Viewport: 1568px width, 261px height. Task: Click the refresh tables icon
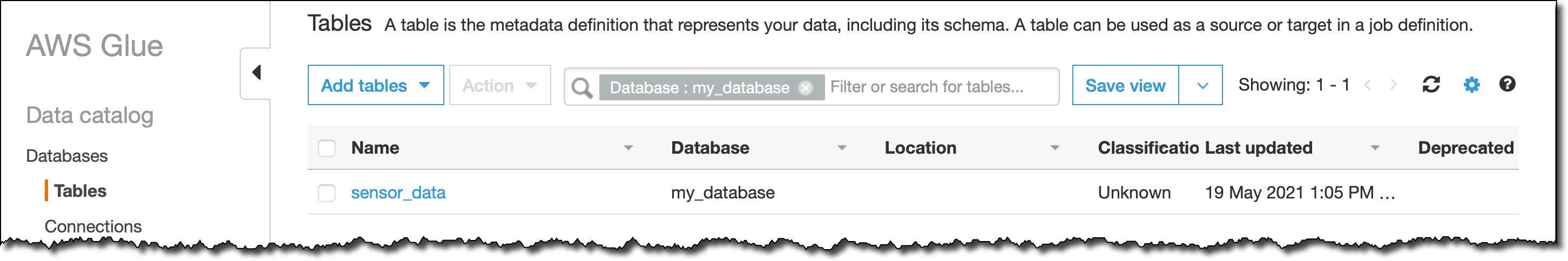[1430, 85]
